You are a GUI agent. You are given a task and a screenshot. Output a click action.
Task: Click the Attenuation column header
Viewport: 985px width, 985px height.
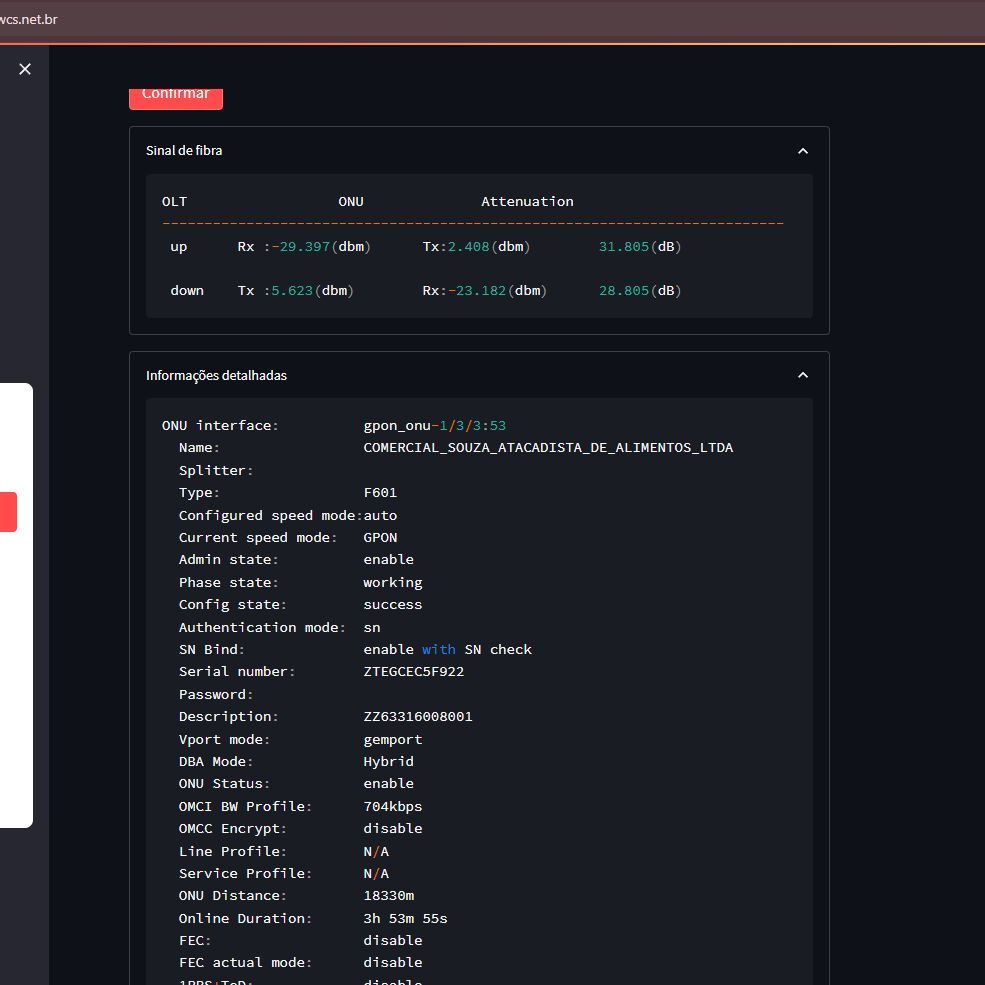pyautogui.click(x=527, y=202)
